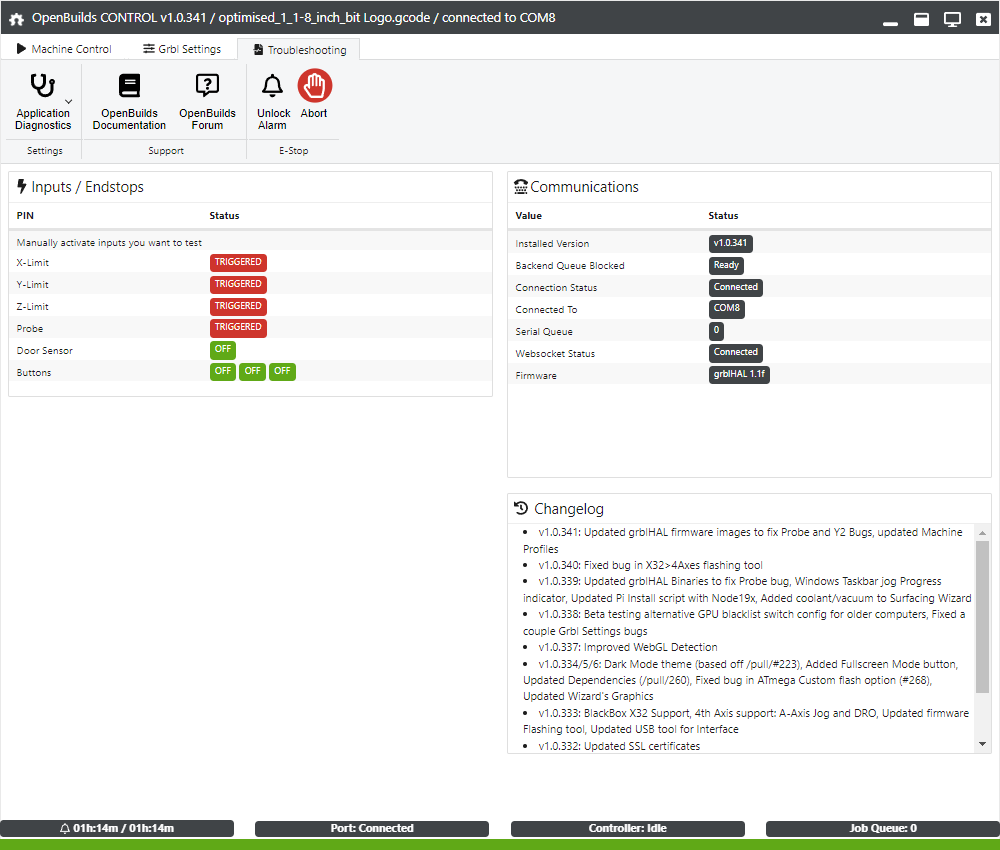The image size is (1000, 850).
Task: Toggle the Door Sensor OFF indicator
Action: click(222, 350)
